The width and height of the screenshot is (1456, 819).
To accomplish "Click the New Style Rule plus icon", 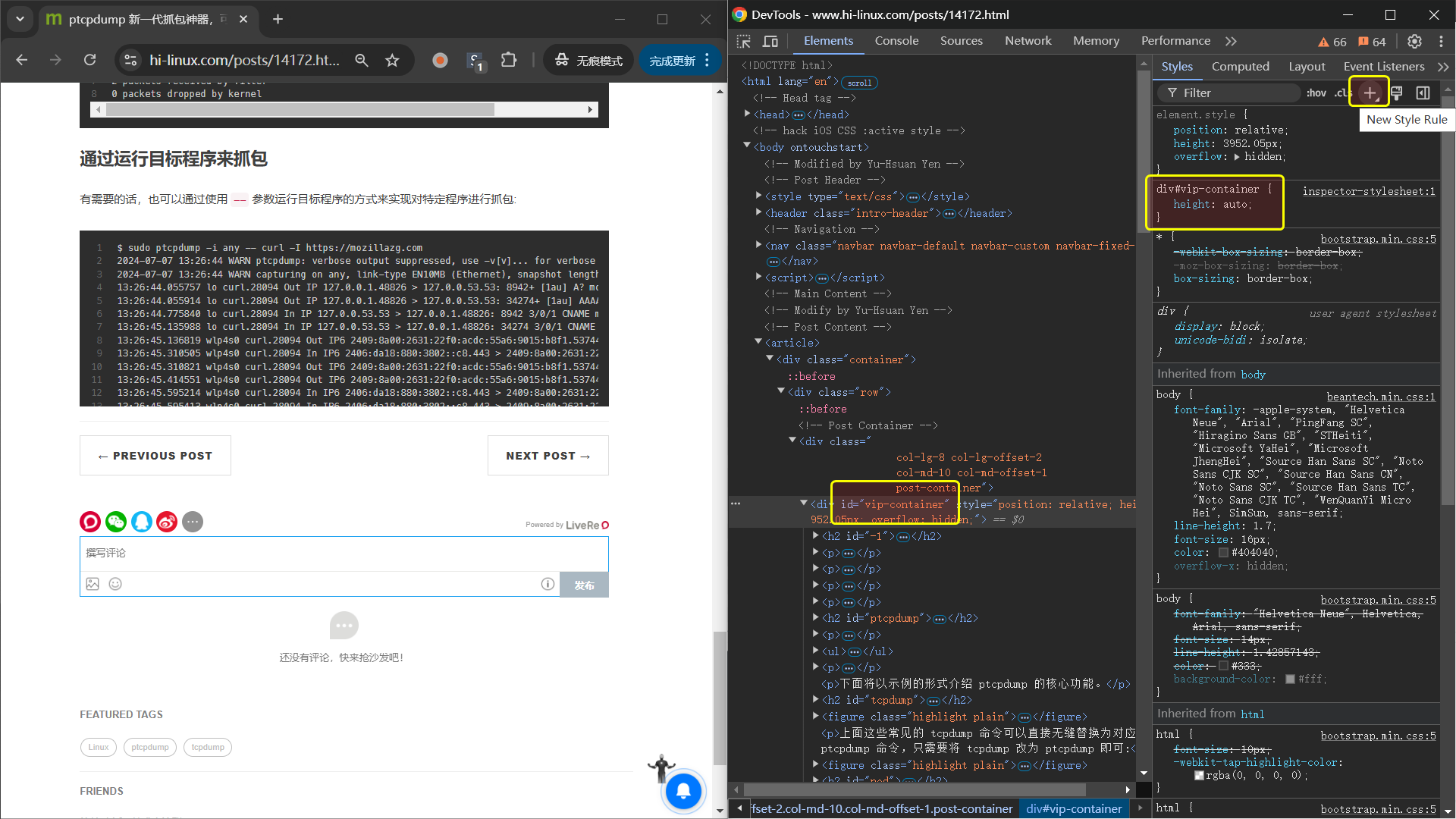I will (1370, 93).
